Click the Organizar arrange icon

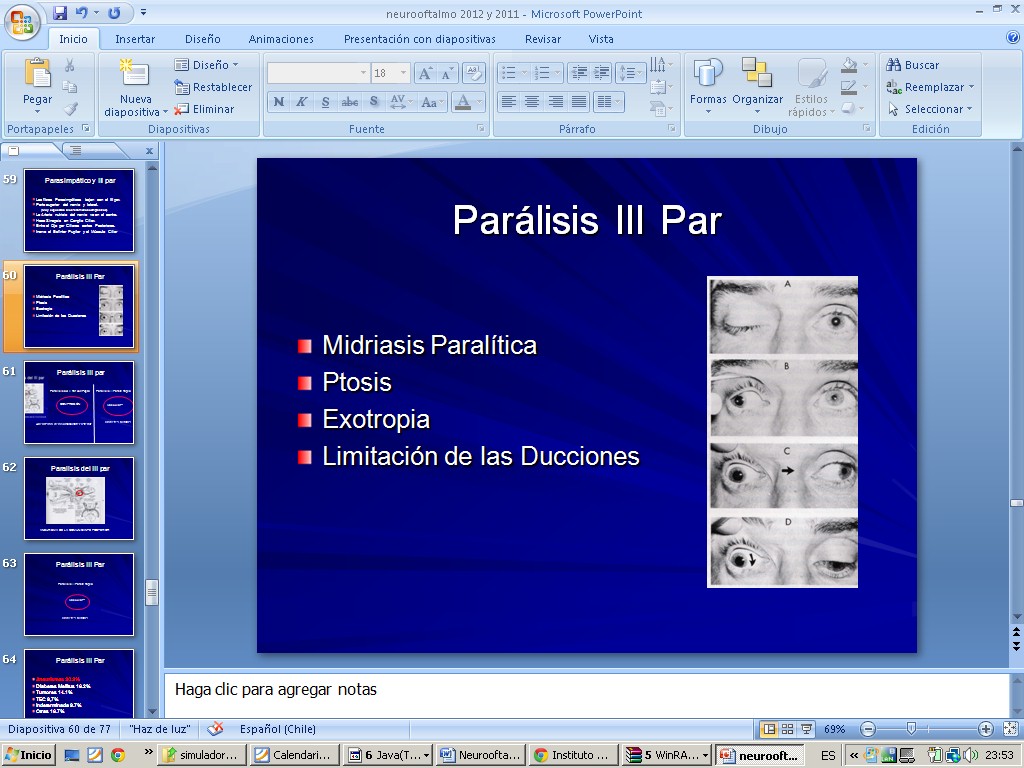(757, 75)
